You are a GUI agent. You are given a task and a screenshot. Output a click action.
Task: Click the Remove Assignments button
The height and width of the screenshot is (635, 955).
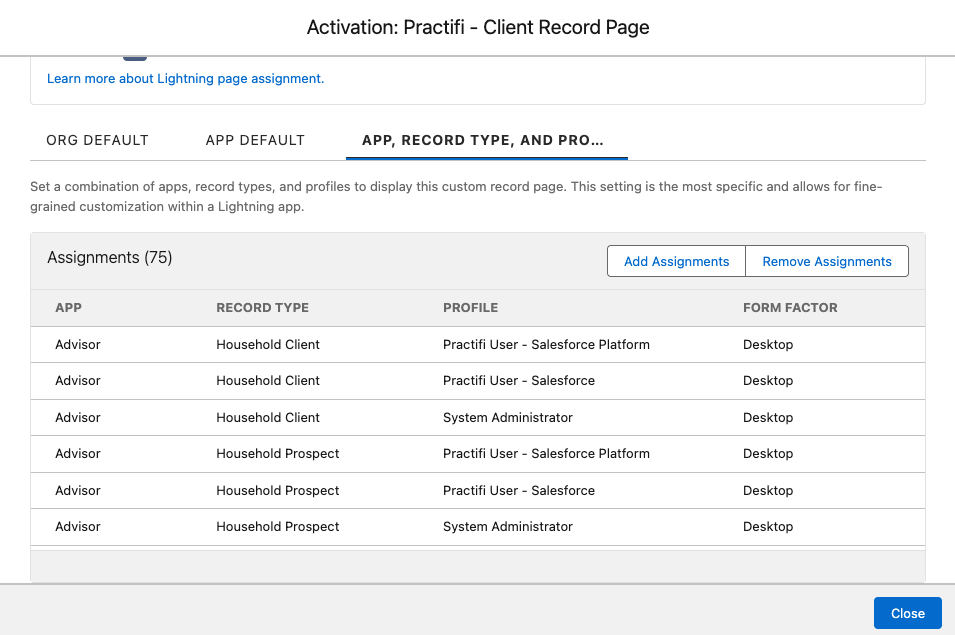click(827, 261)
